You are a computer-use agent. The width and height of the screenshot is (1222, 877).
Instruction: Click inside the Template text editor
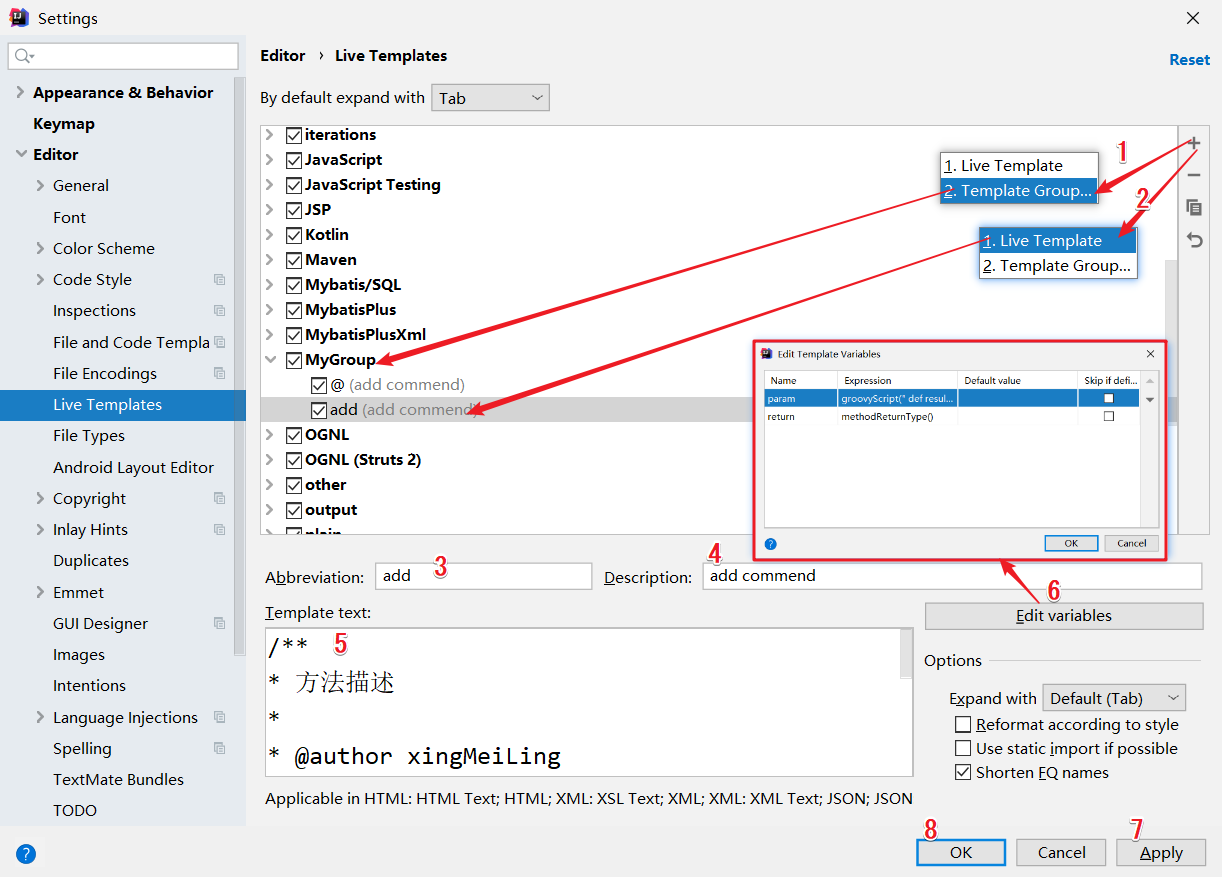[582, 702]
